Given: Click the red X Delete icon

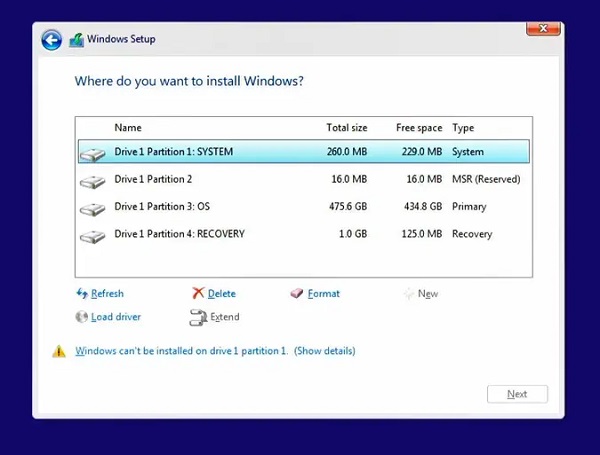Looking at the screenshot, I should 198,293.
